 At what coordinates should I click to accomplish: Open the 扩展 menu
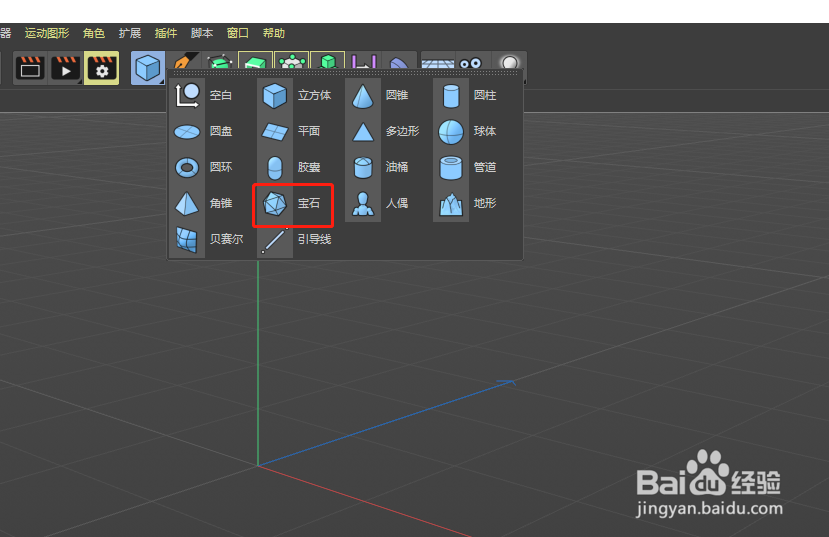point(130,33)
